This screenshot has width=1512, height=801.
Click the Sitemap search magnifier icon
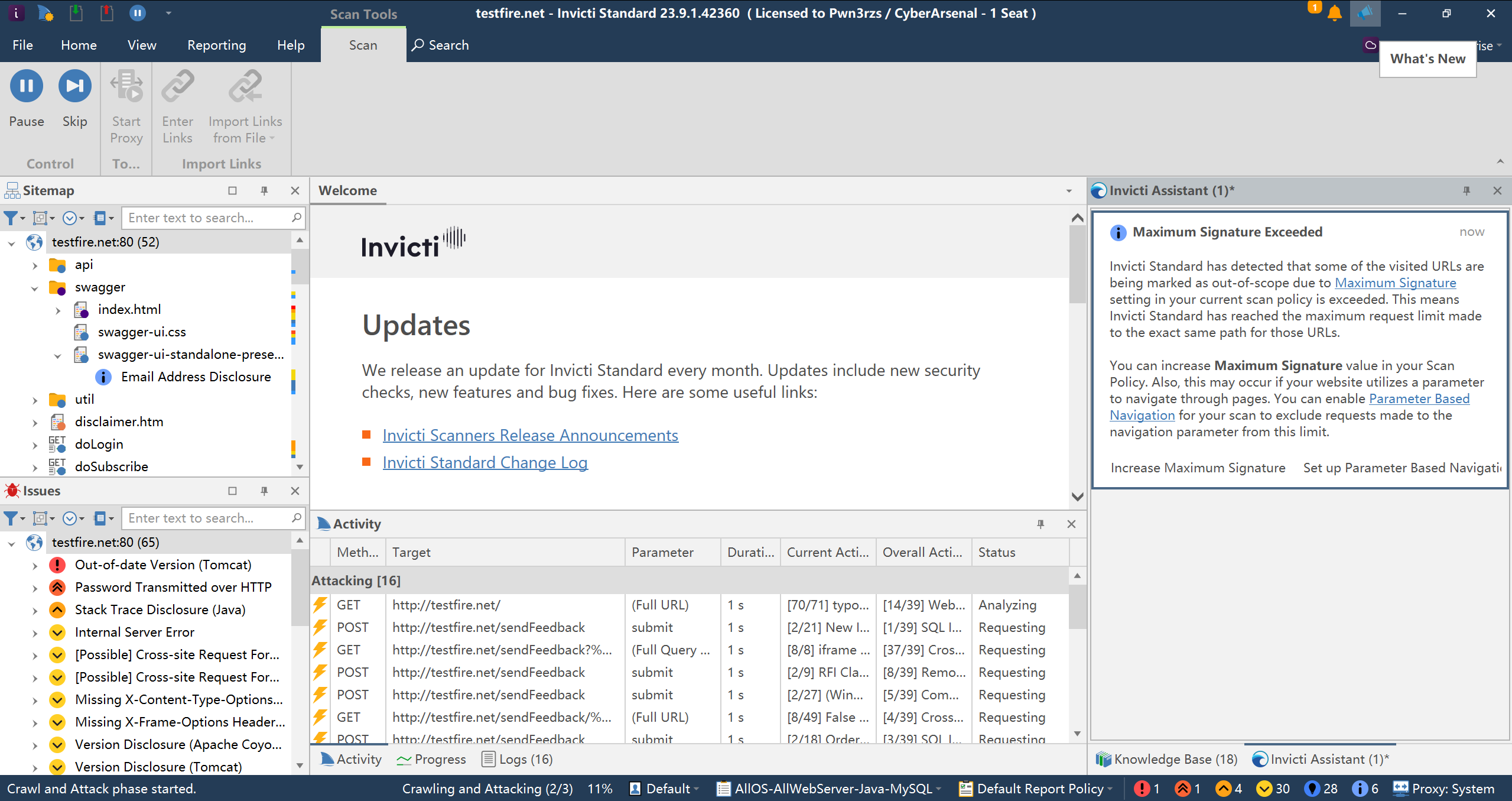[297, 218]
